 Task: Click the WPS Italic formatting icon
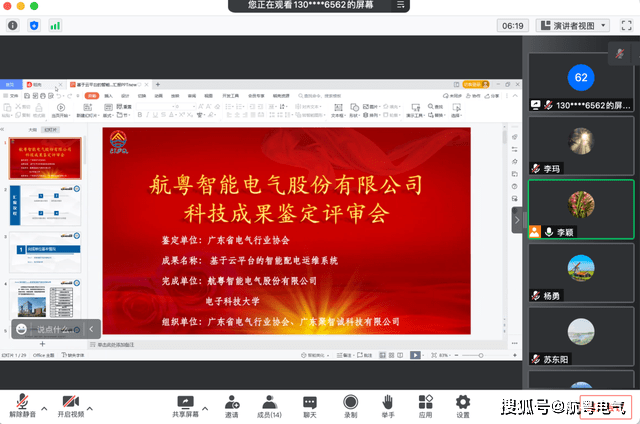coord(147,115)
